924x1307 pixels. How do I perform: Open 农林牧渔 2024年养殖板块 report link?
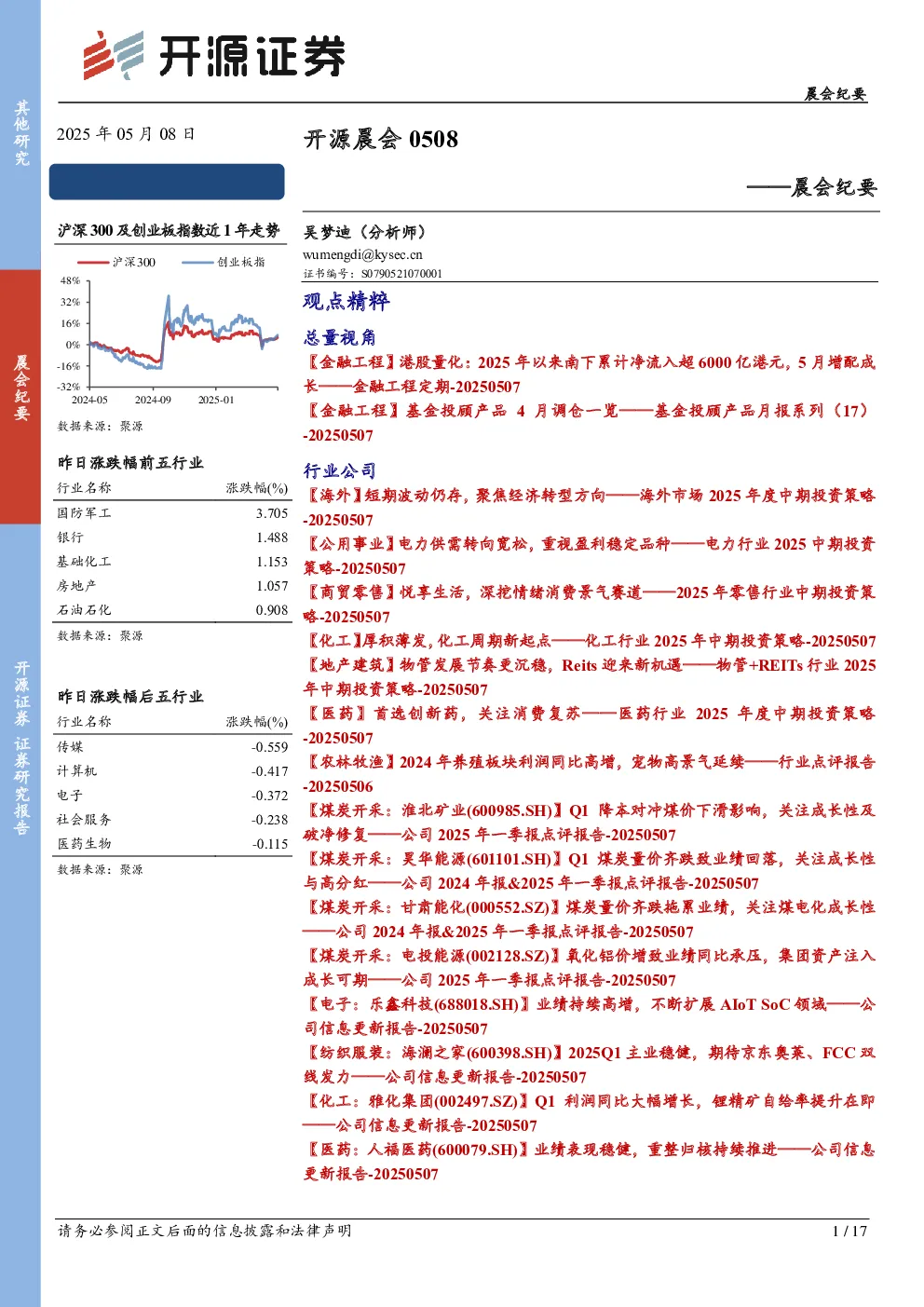click(590, 774)
